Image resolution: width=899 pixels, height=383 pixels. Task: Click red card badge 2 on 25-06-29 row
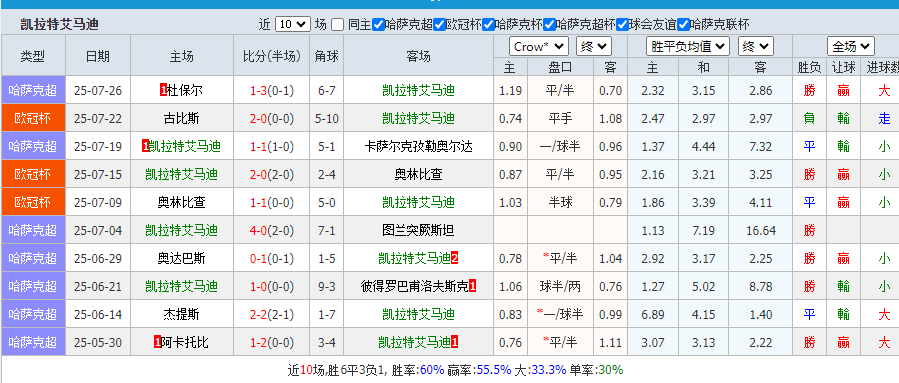pos(455,259)
